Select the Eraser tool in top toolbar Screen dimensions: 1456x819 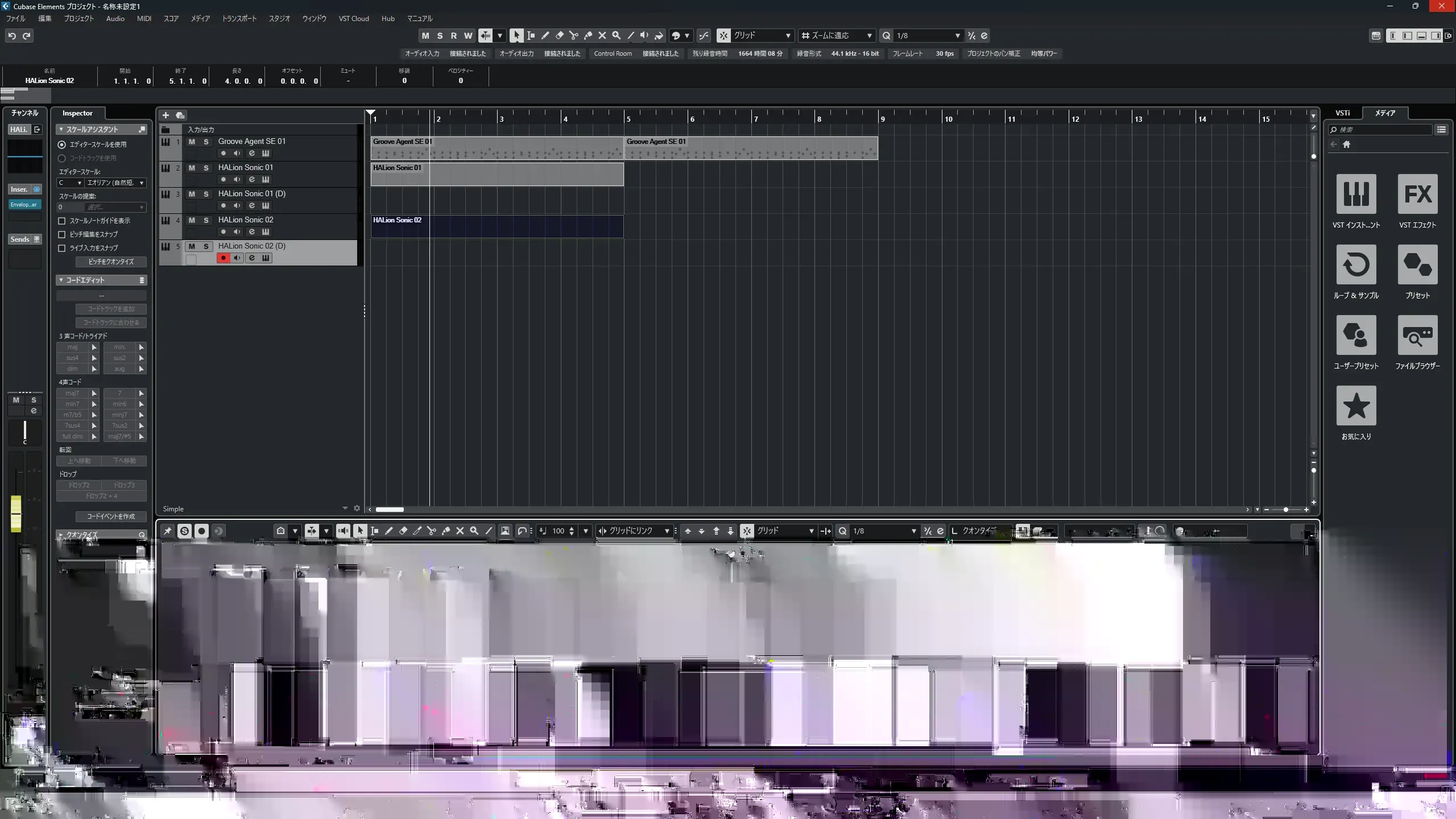click(x=559, y=36)
